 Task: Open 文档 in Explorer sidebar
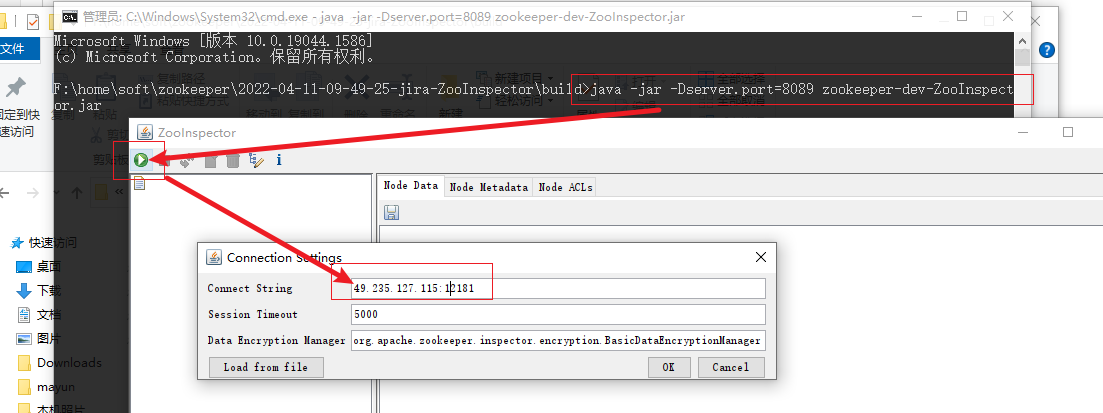40,314
